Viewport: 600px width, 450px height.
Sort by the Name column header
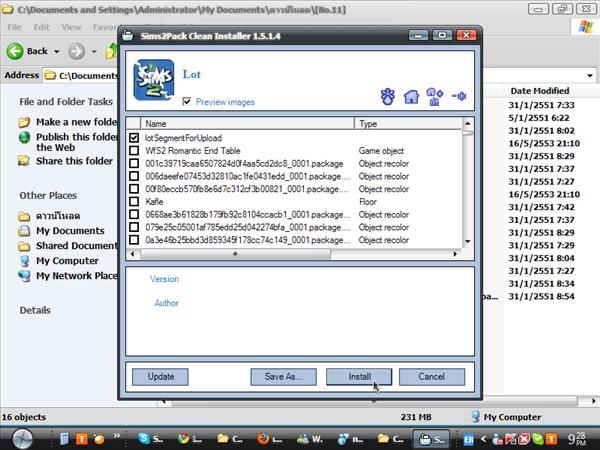pos(248,124)
